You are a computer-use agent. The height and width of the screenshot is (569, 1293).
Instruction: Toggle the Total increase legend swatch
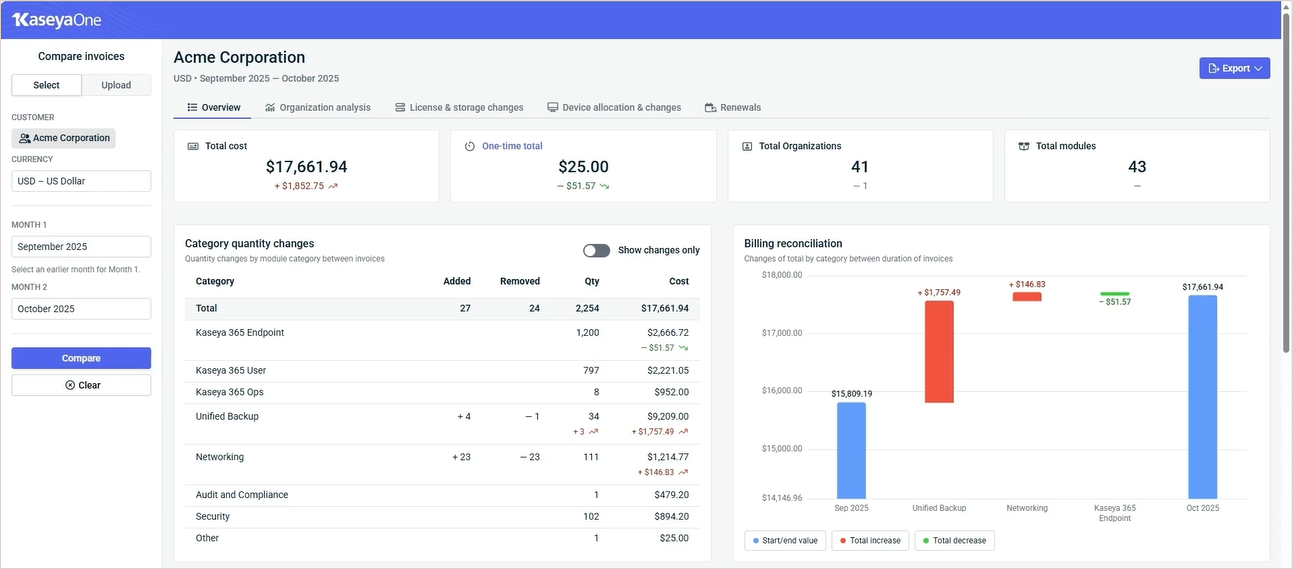(842, 541)
